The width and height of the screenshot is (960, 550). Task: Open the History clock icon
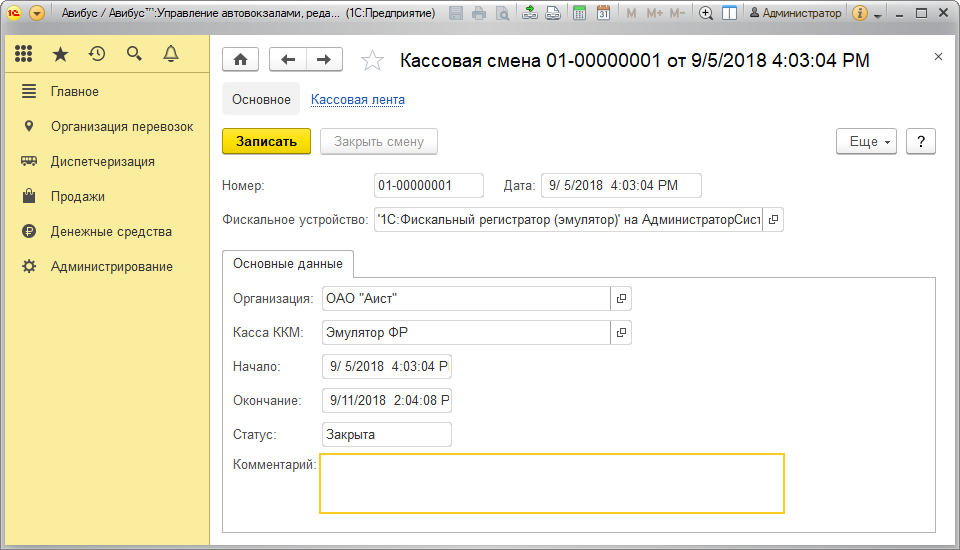97,54
